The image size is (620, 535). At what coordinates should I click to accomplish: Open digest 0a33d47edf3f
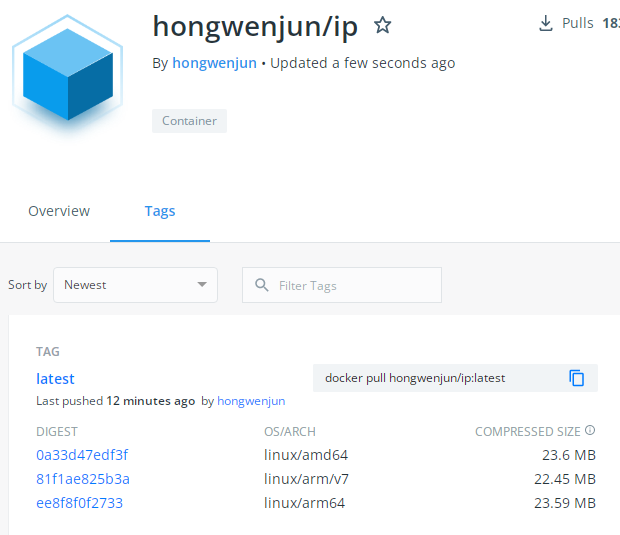[x=82, y=455]
